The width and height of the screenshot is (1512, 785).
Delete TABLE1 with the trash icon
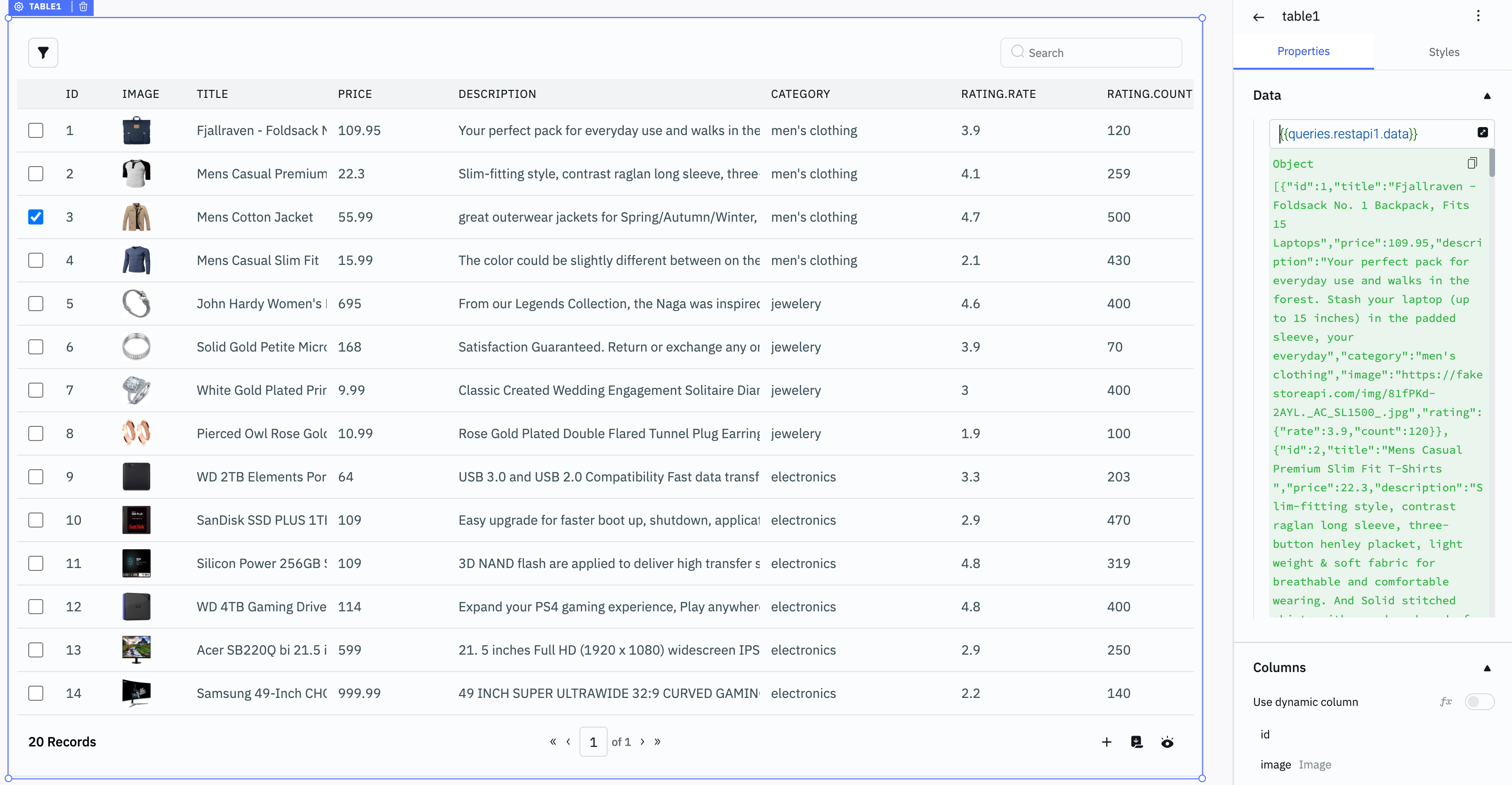tap(83, 7)
